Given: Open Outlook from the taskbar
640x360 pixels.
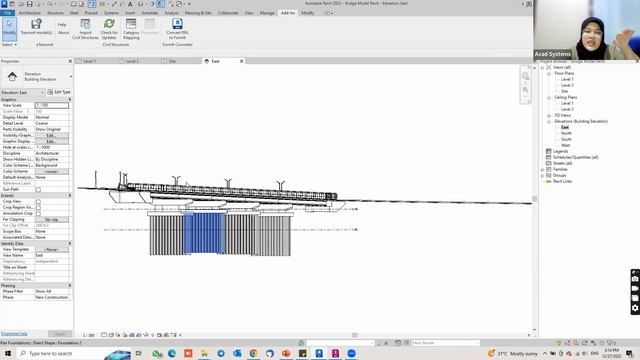Looking at the screenshot, I should [x=237, y=353].
